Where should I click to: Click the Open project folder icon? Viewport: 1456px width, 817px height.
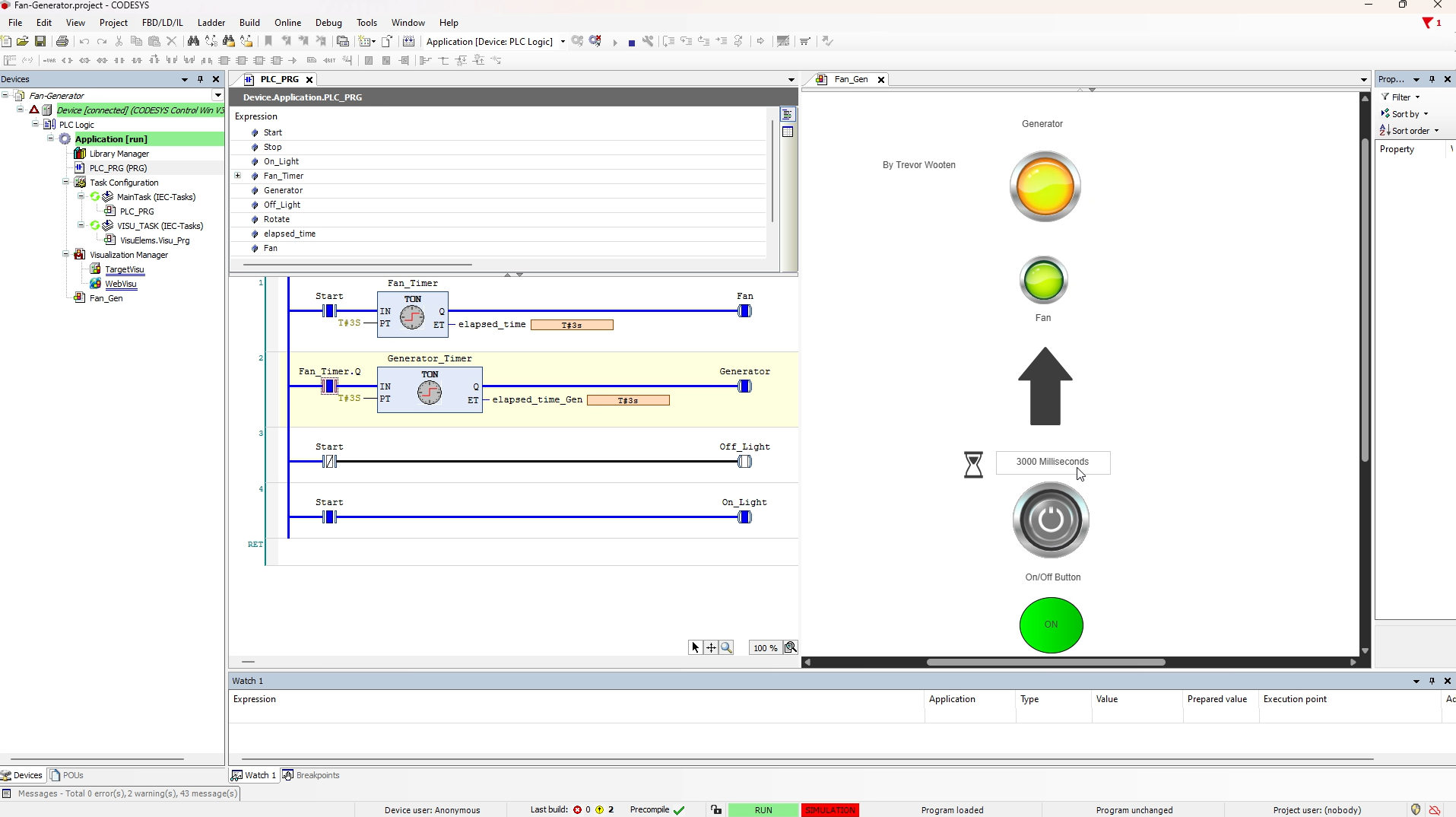23,41
